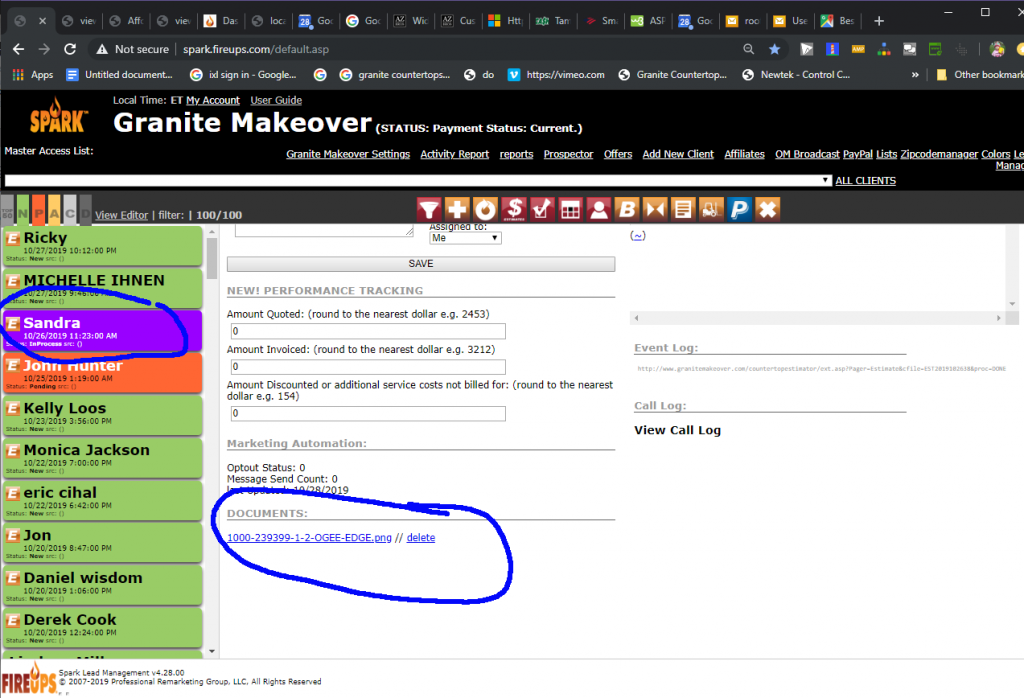
Task: Go back with the browser back arrow
Action: (x=18, y=49)
